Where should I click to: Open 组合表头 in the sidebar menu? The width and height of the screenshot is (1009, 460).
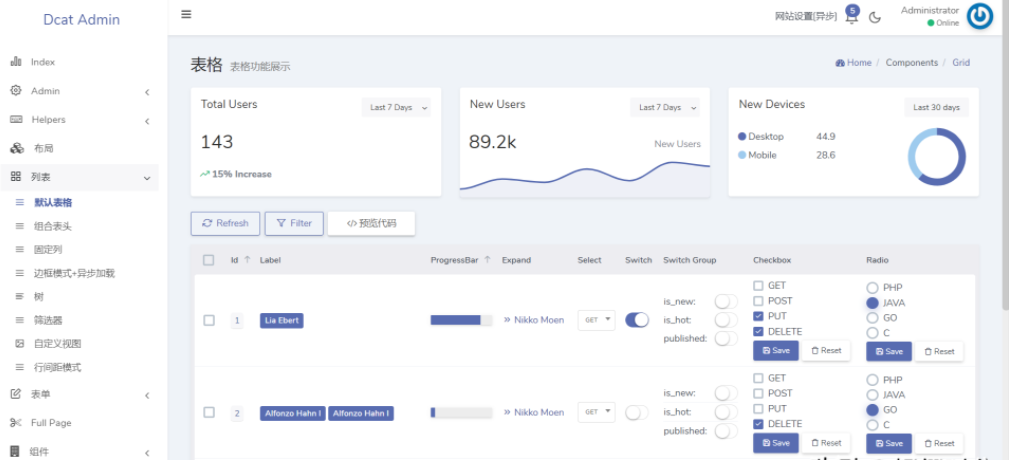point(53,226)
